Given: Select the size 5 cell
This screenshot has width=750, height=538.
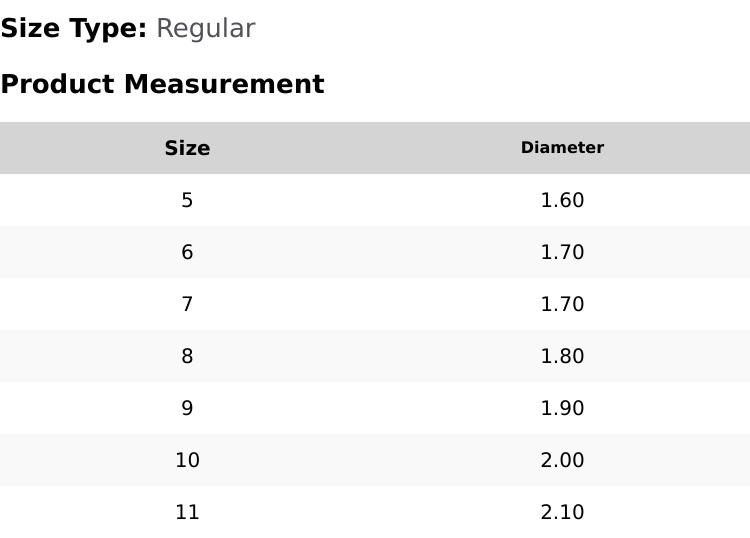Looking at the screenshot, I should (187, 200).
